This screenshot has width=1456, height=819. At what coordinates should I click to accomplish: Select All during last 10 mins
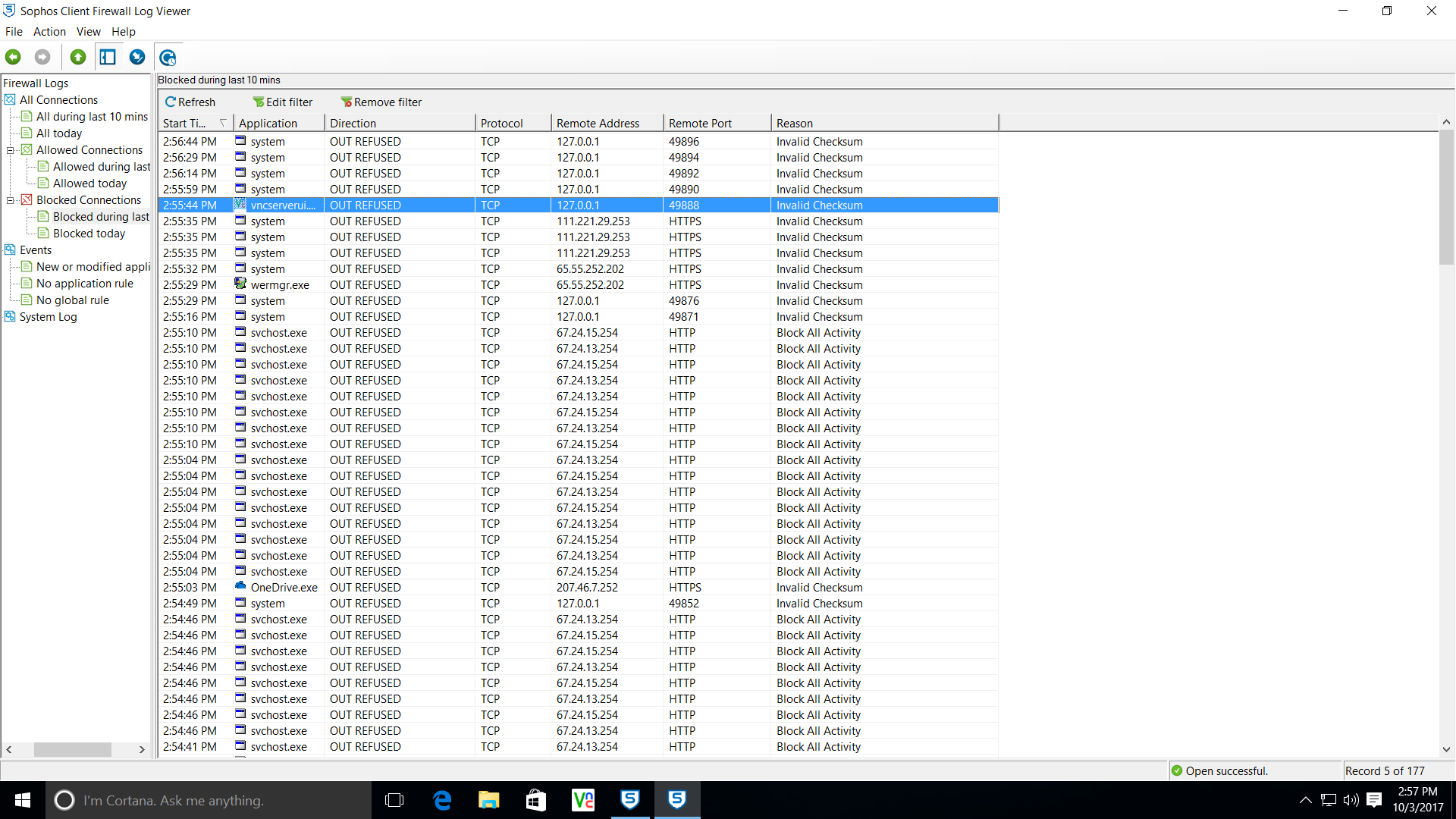click(92, 116)
